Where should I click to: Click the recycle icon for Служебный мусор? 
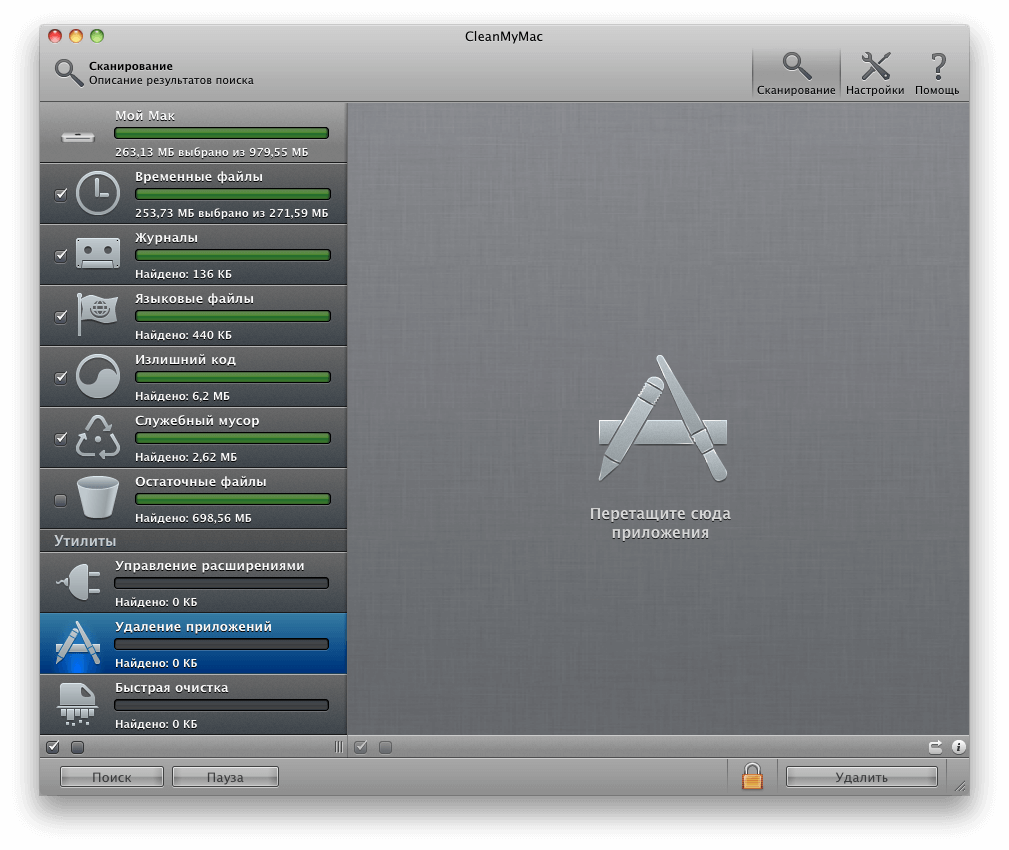pos(98,437)
